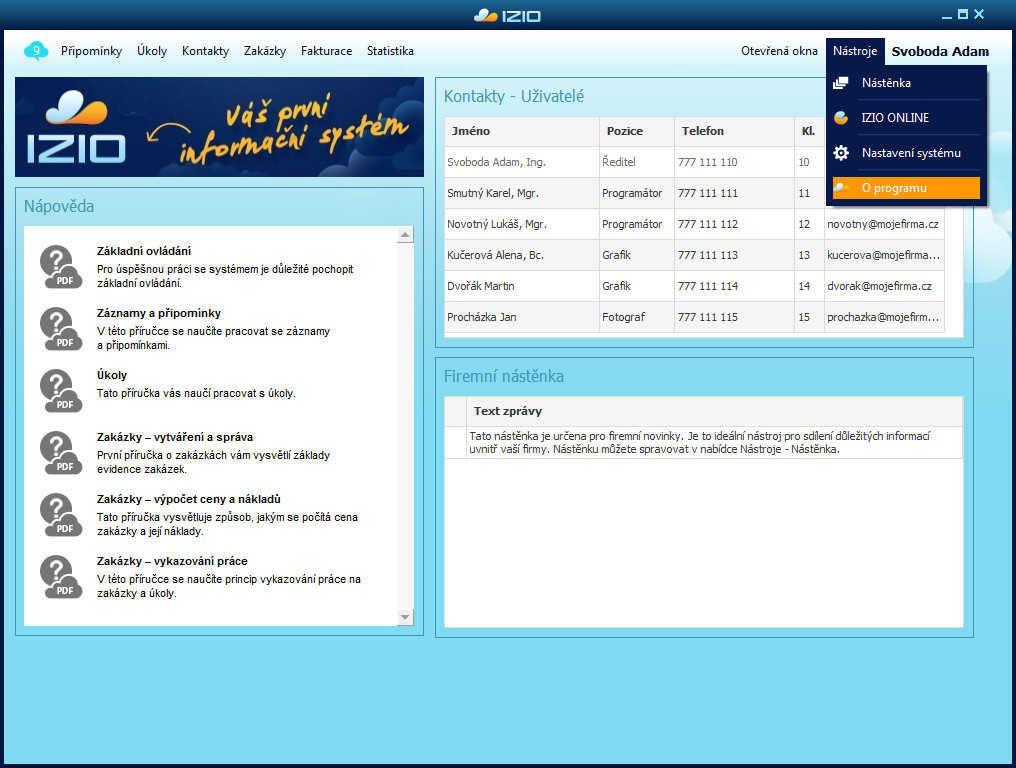
Task: Click the IZIO logo in title bar
Action: (507, 15)
